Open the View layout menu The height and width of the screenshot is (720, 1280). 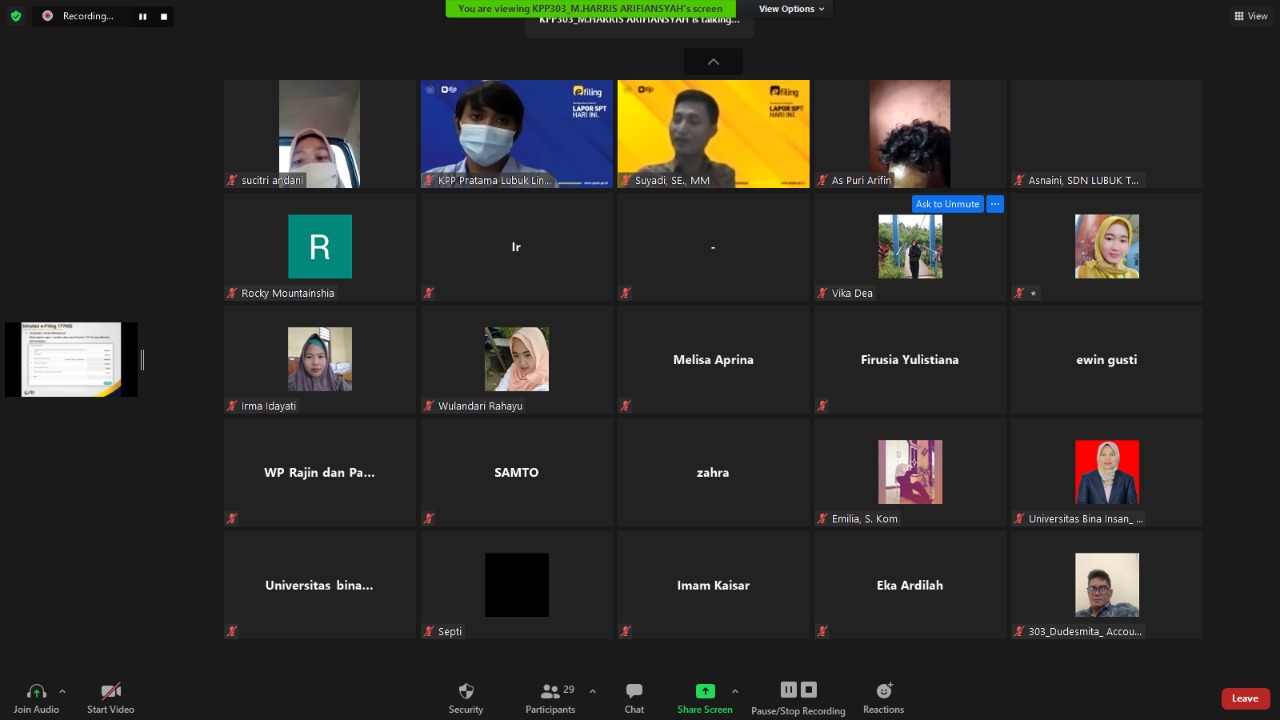pyautogui.click(x=1251, y=16)
